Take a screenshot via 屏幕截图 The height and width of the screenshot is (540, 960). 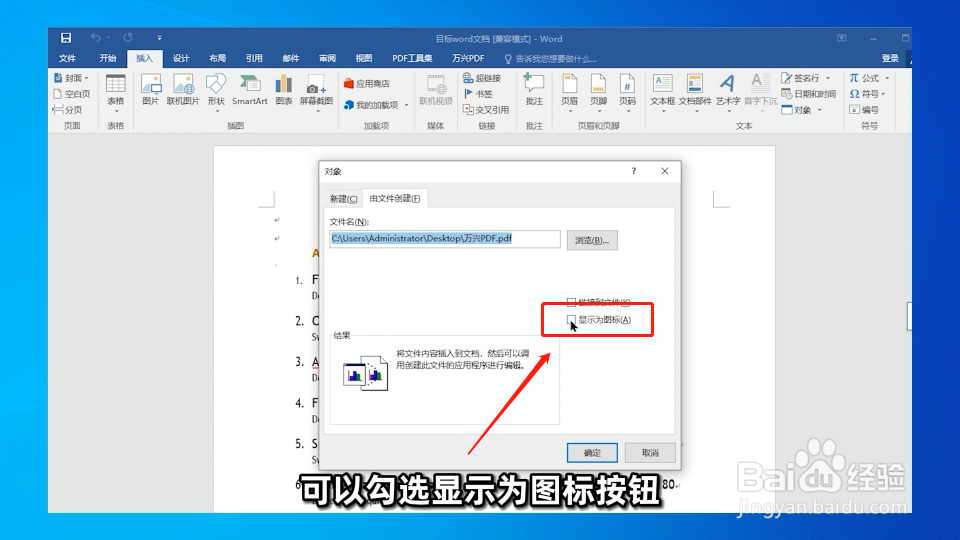(x=316, y=91)
